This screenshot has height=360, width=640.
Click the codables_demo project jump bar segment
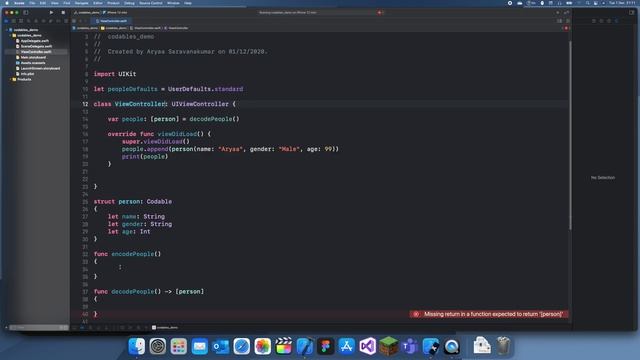[85, 28]
